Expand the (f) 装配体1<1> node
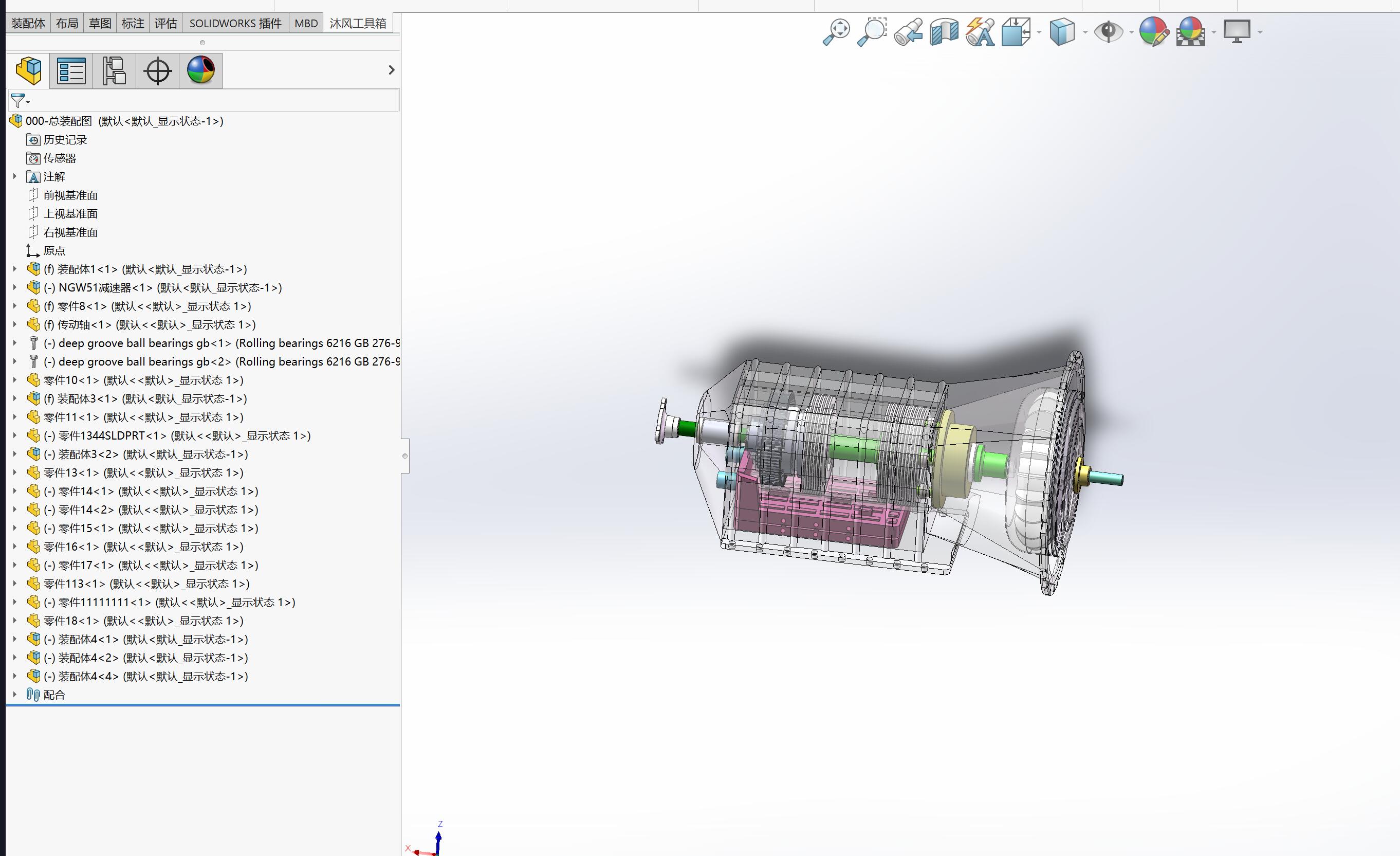 click(15, 269)
